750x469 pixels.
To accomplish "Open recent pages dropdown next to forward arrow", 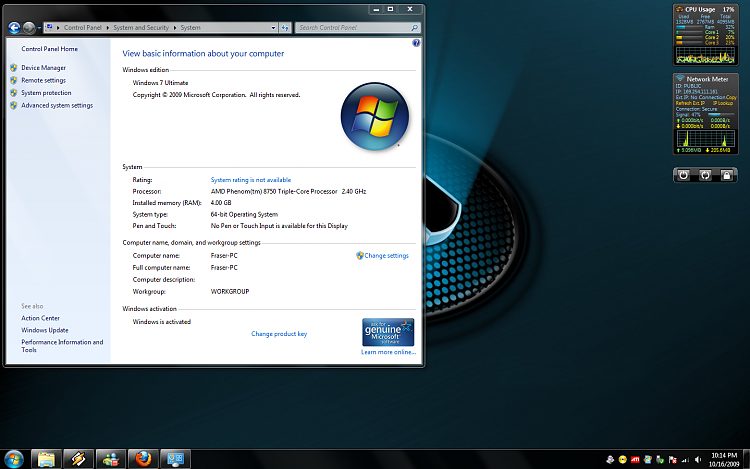I will (x=39, y=28).
